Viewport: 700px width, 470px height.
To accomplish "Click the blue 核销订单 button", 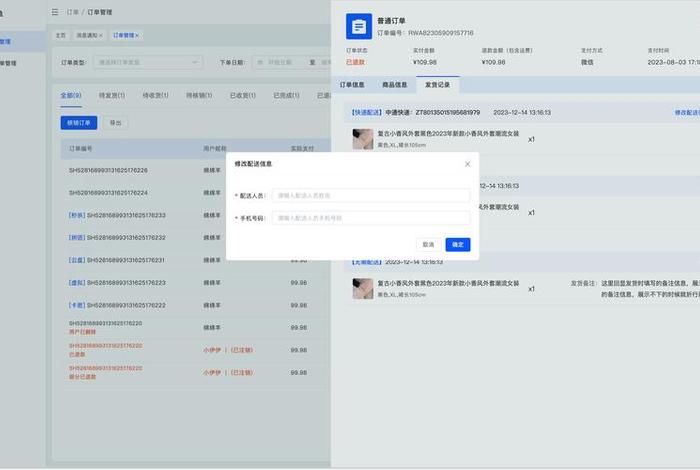I will tap(79, 123).
